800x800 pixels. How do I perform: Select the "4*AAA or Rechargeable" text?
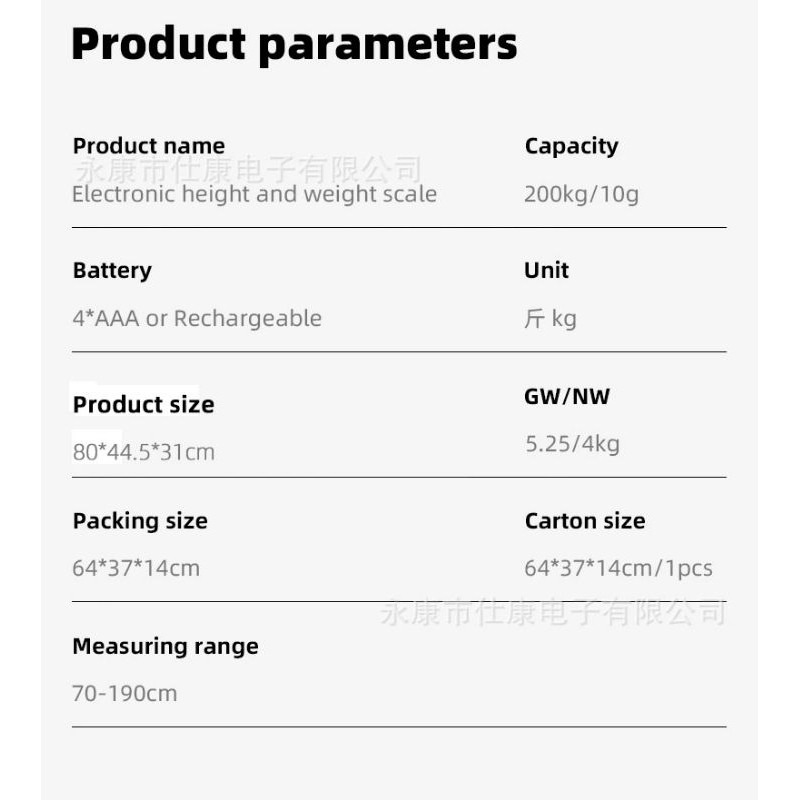(x=197, y=319)
